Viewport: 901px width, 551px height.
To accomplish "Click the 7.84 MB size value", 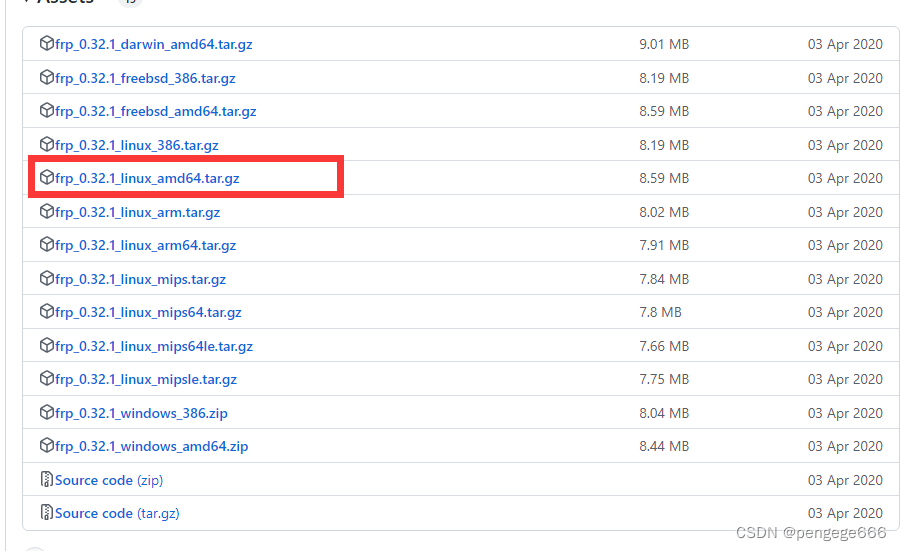I will [x=664, y=279].
